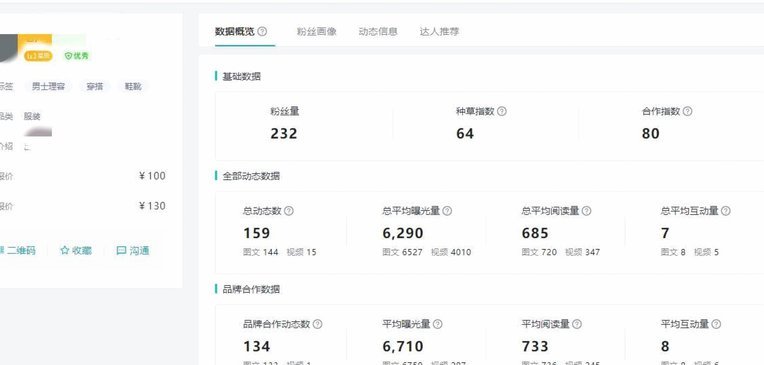Click 总平均曝光量 value 6,290
The image size is (764, 365).
coord(403,233)
